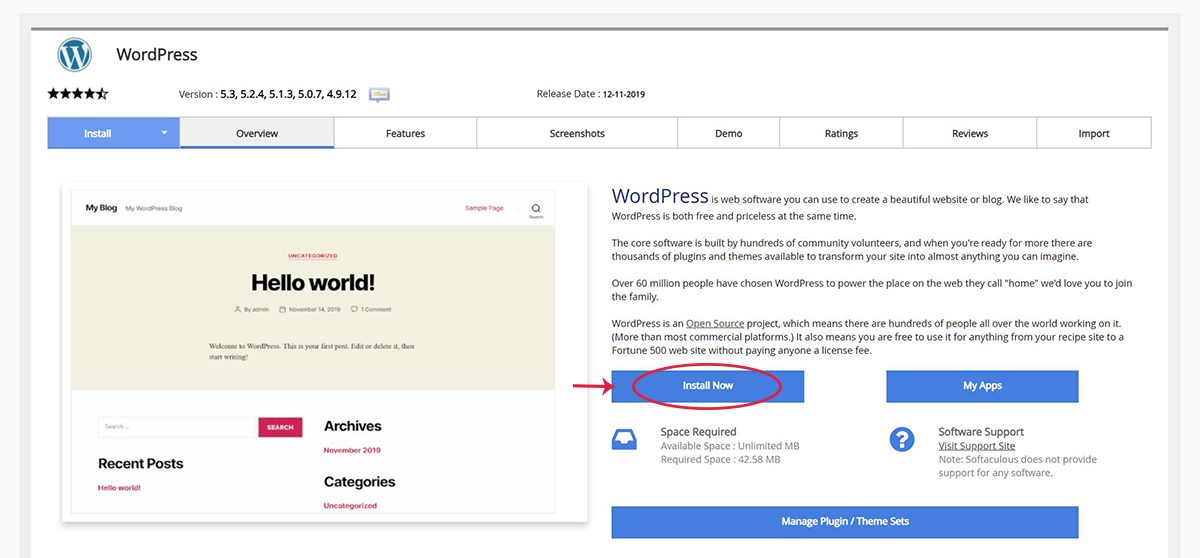Click Sample Page link in blog preview
The height and width of the screenshot is (558, 1200).
(484, 208)
